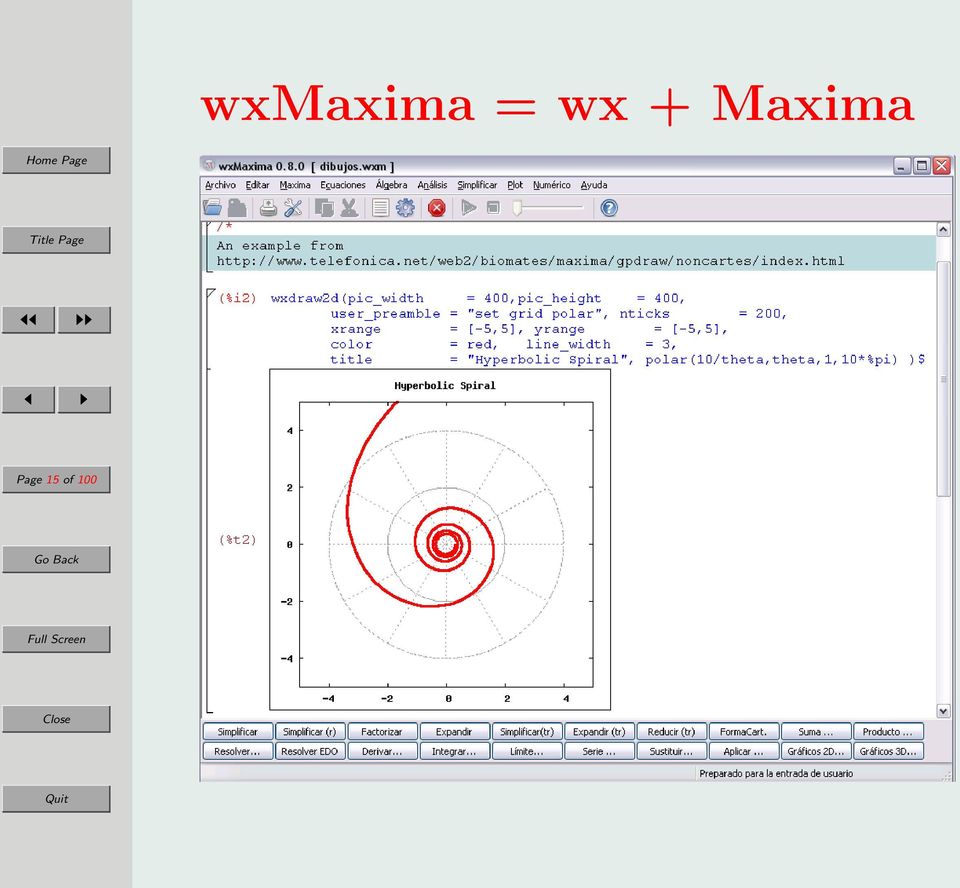Open the Simplificar menu
960x888 pixels.
coord(477,185)
